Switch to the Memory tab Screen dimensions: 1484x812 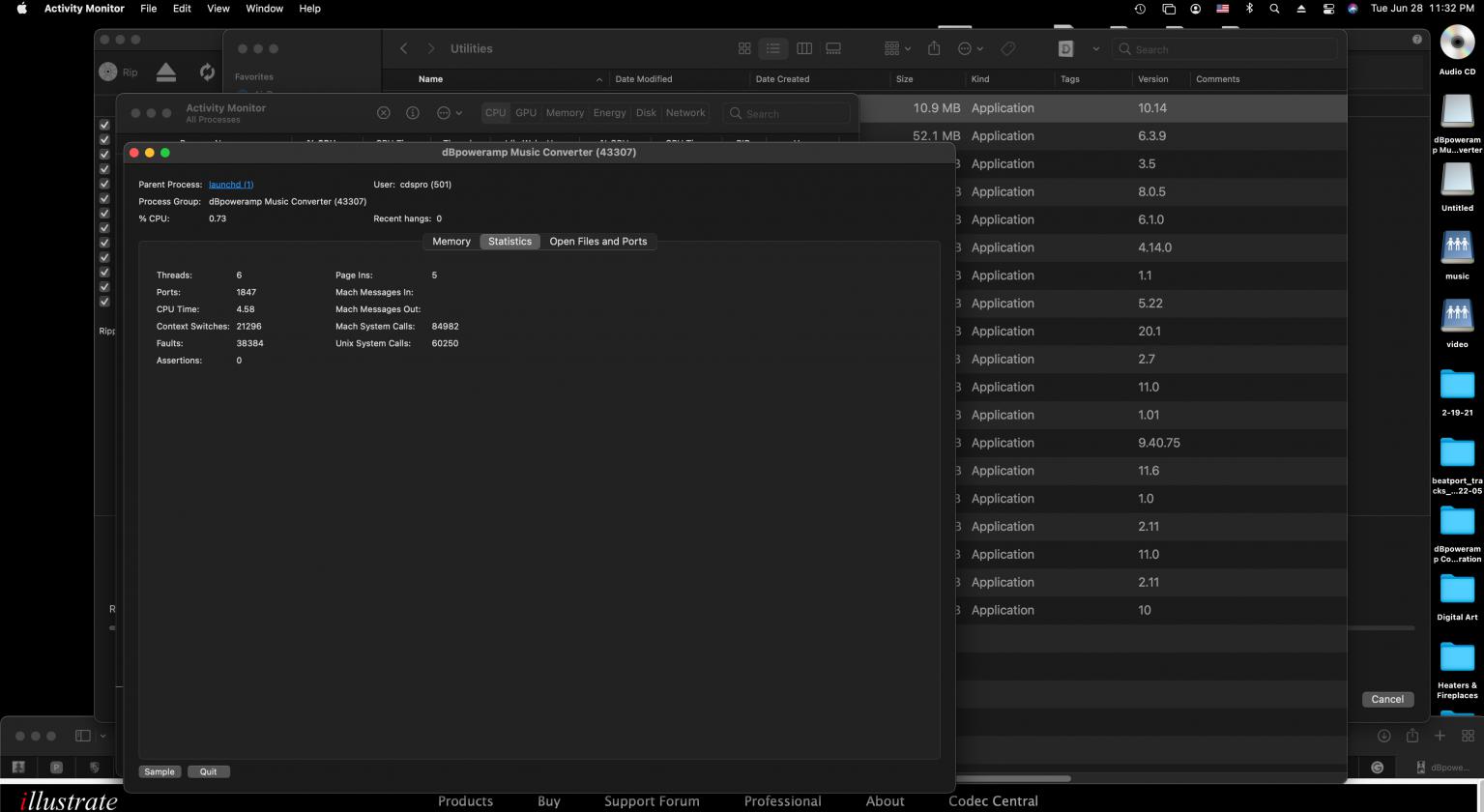(451, 242)
